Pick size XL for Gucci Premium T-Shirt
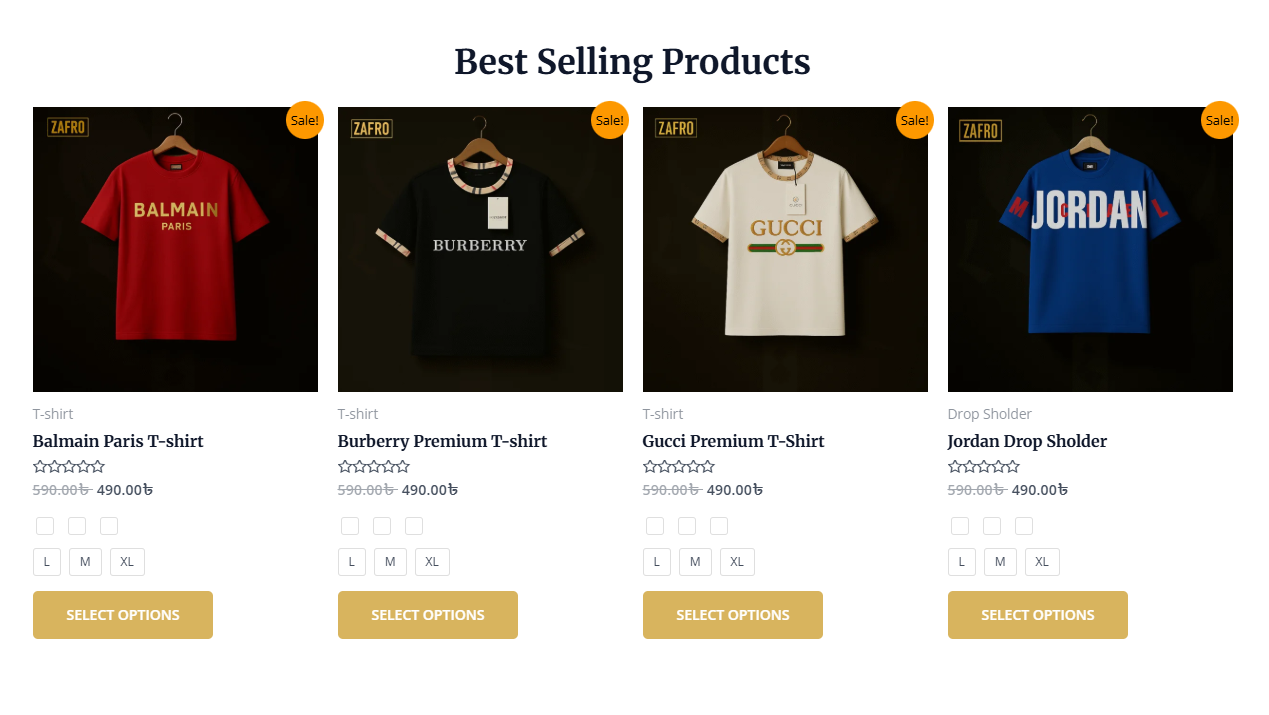The width and height of the screenshot is (1269, 715). [737, 562]
